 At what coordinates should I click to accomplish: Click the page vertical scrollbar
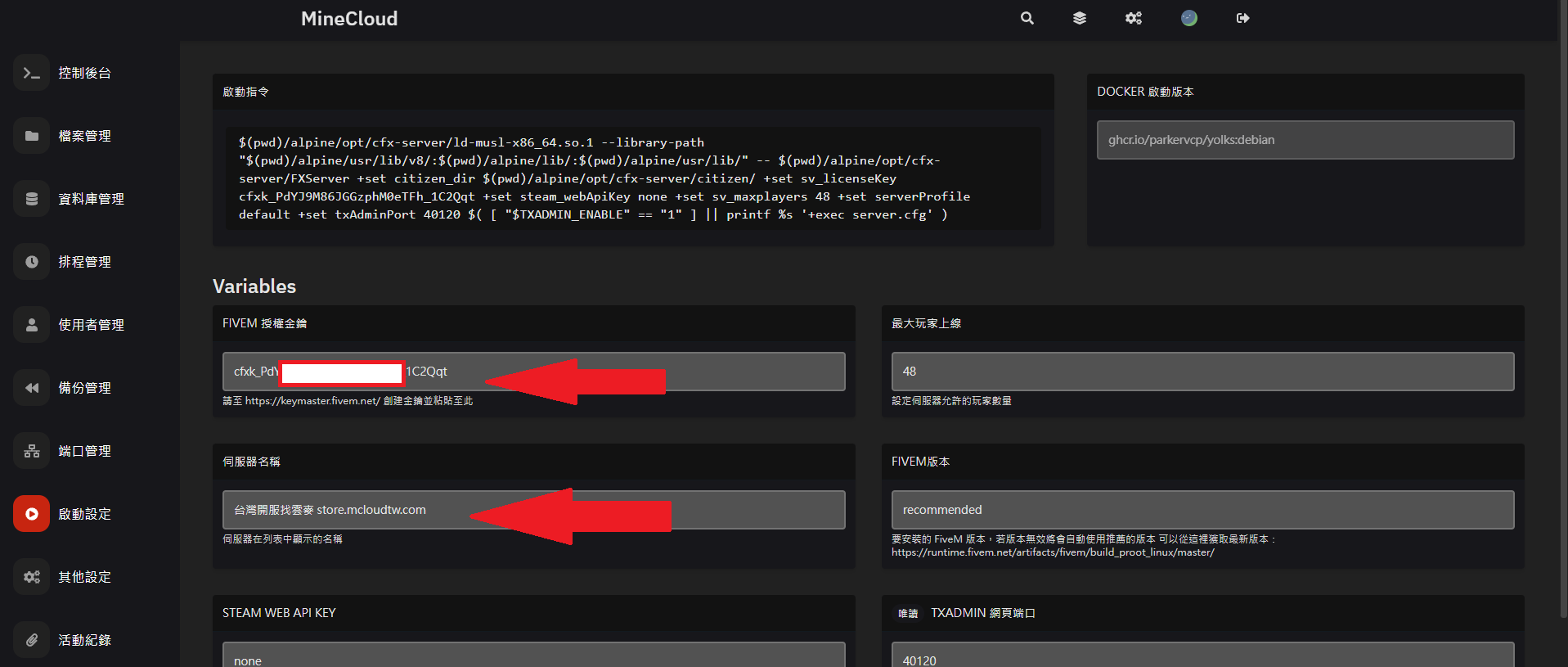pos(1563,309)
